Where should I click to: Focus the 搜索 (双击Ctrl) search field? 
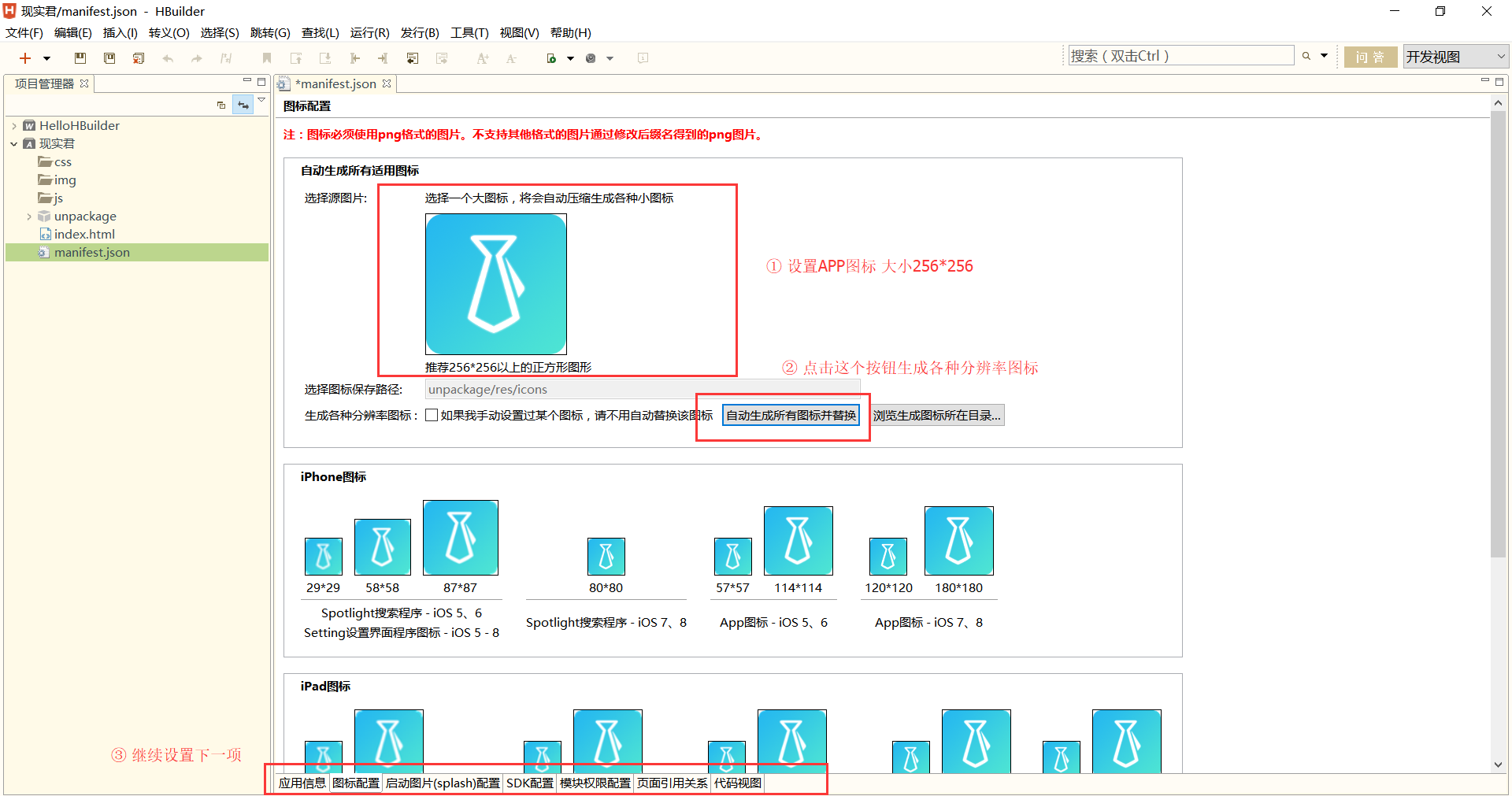1180,56
